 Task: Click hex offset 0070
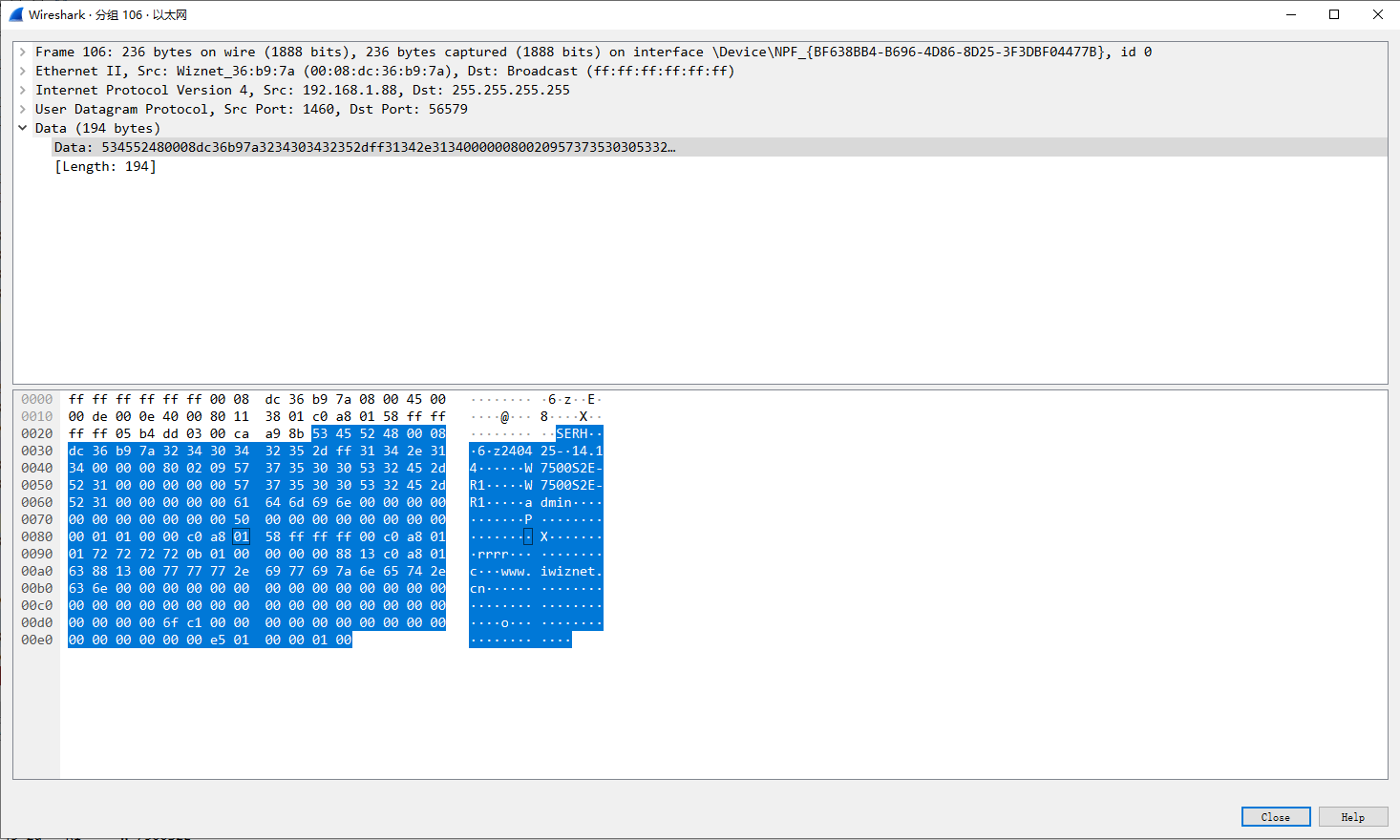pos(37,519)
